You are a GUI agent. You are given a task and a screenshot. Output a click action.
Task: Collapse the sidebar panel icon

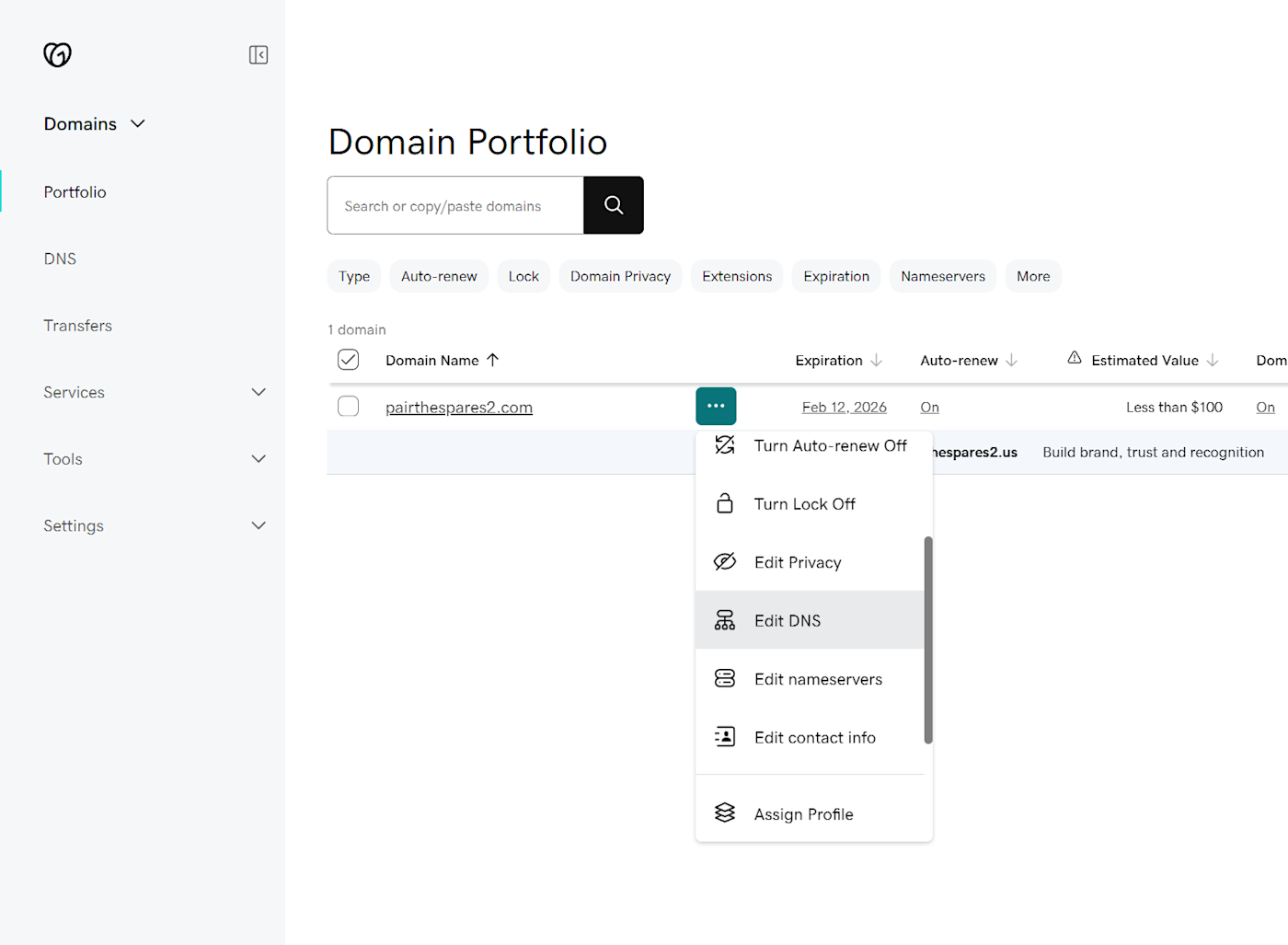[259, 55]
